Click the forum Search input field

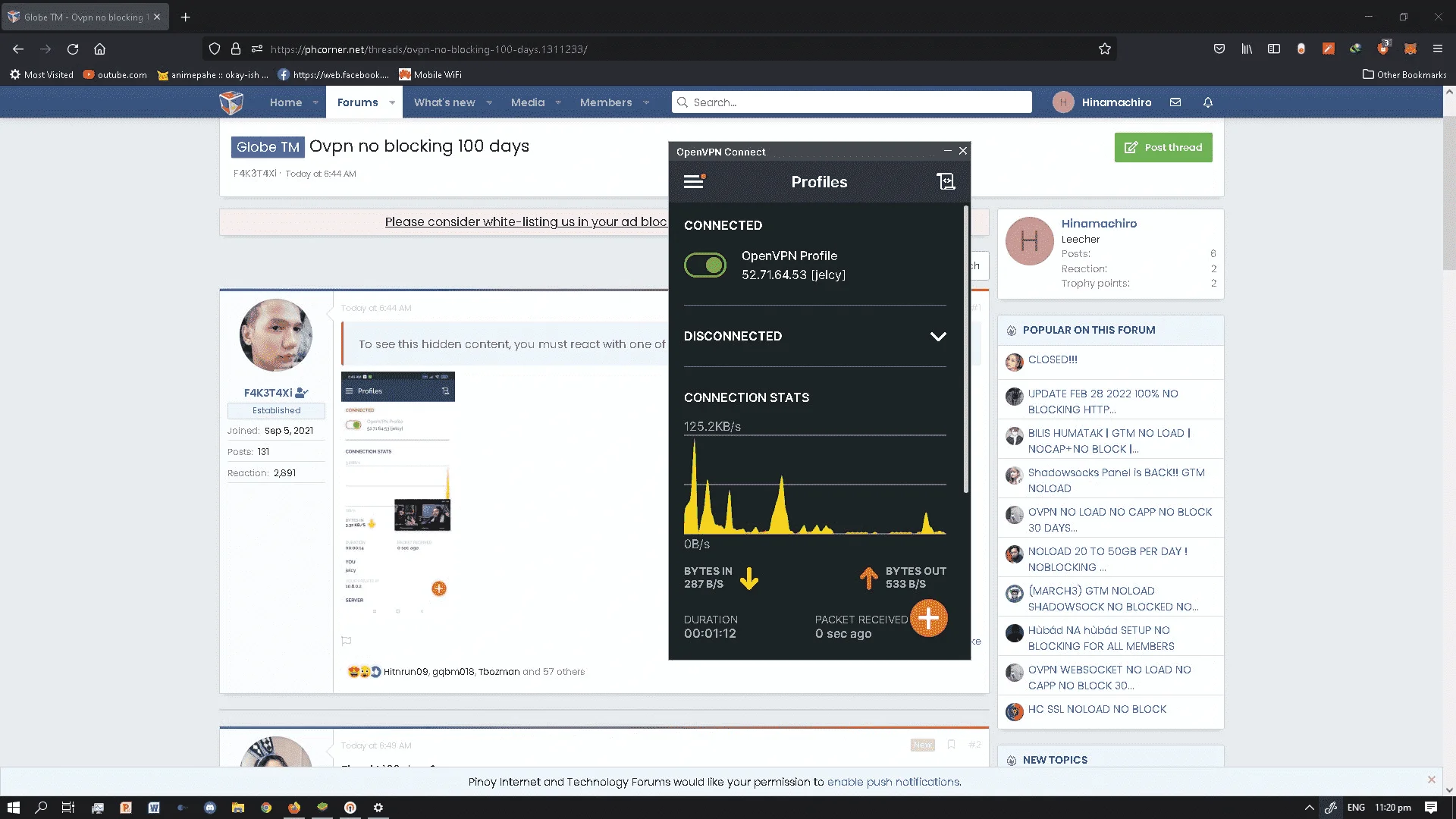click(852, 102)
